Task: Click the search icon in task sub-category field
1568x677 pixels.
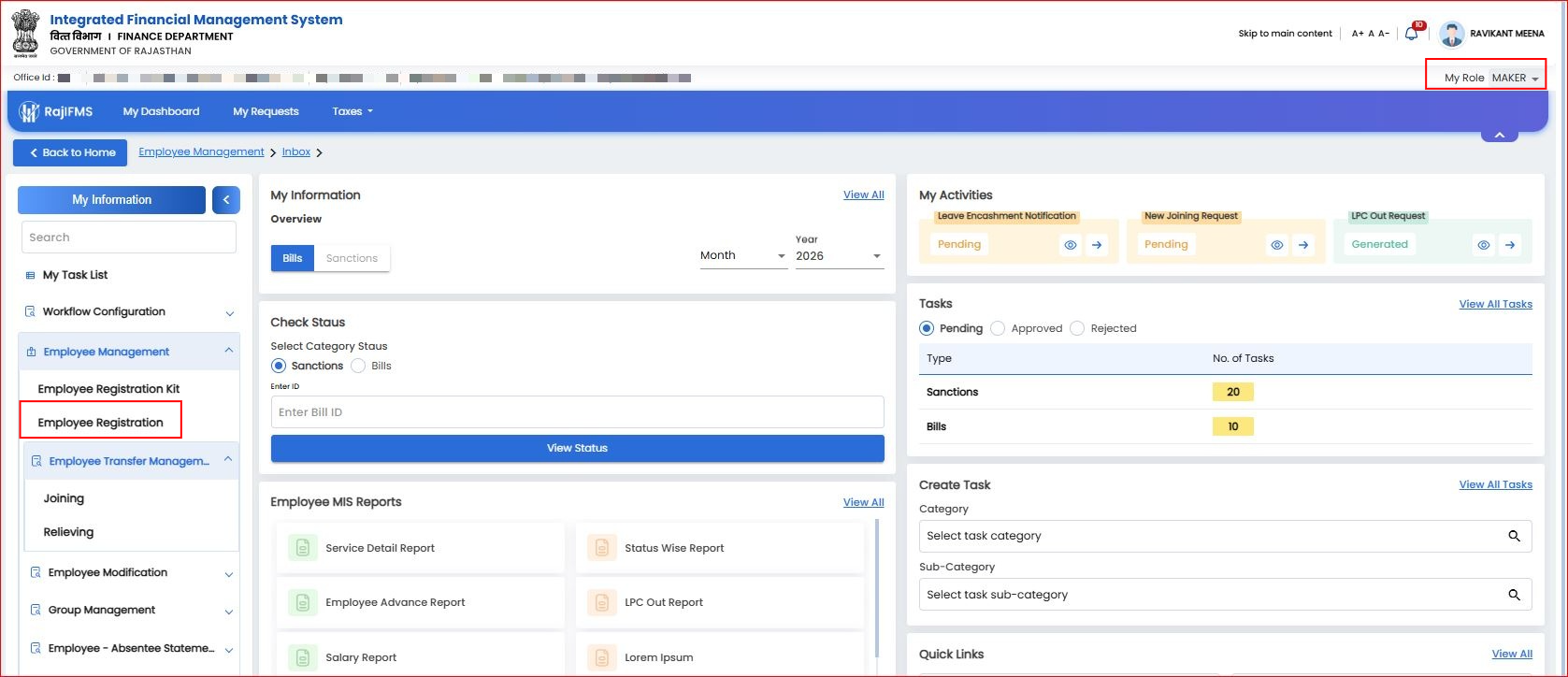Action: pos(1514,595)
